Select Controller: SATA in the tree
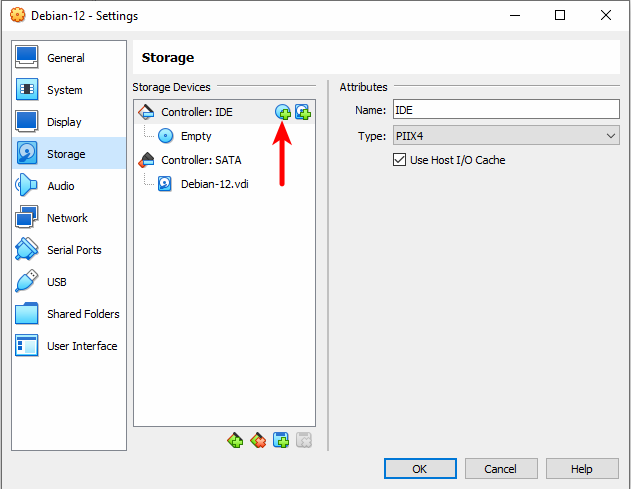 (200, 160)
